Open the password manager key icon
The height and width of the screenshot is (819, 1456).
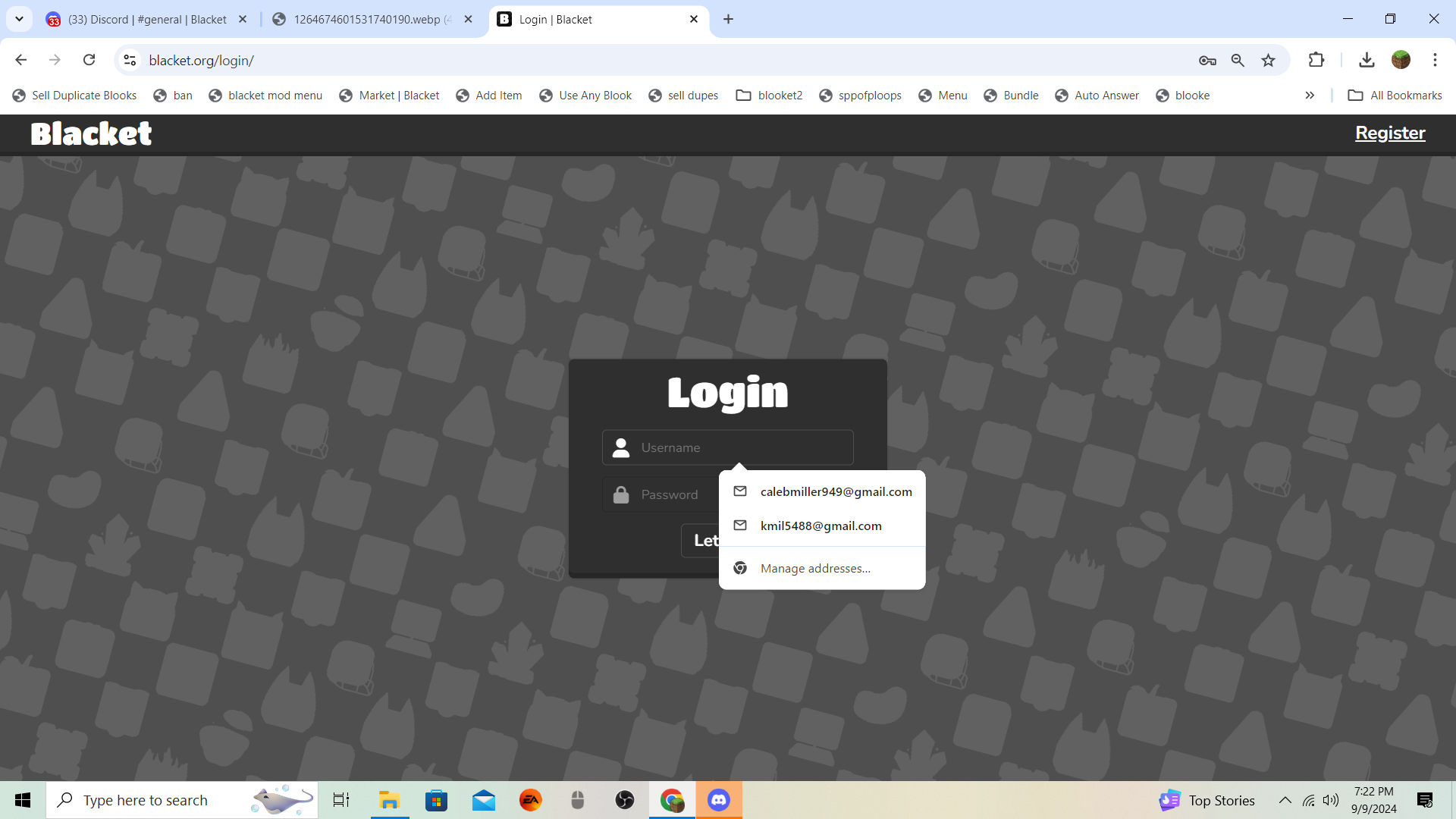tap(1207, 61)
